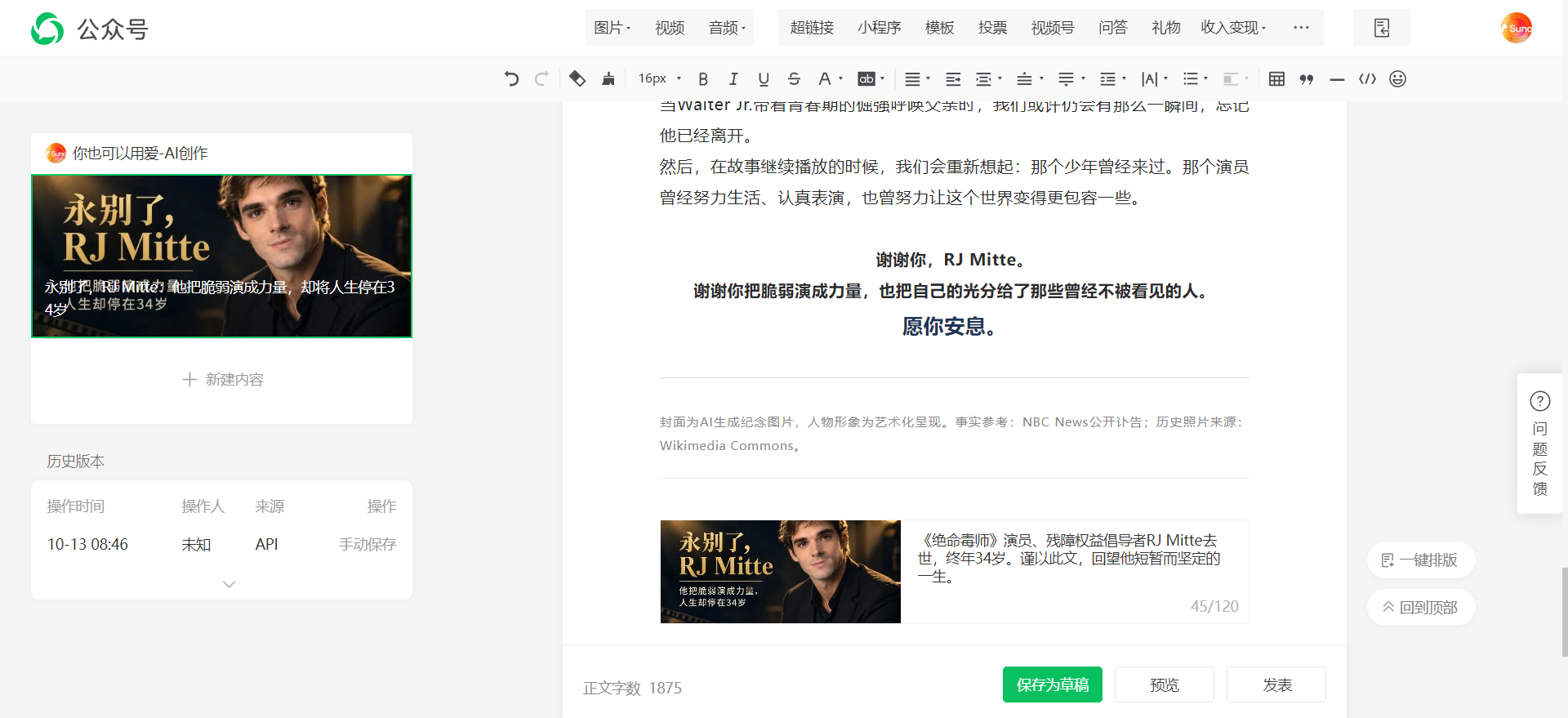Insert a horizontal divider line

tap(1337, 78)
